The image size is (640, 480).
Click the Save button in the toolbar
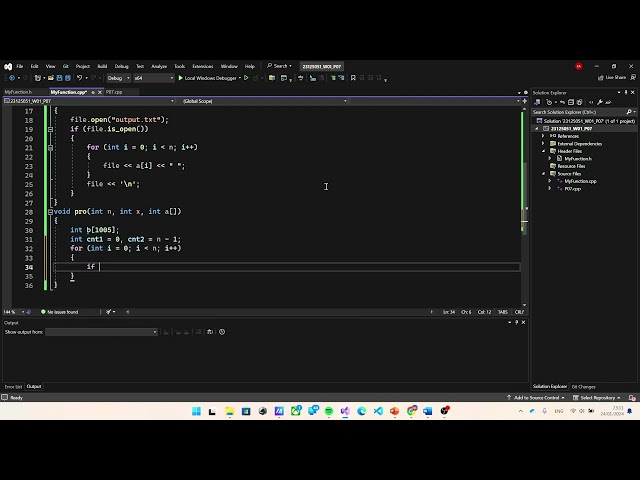click(59, 78)
